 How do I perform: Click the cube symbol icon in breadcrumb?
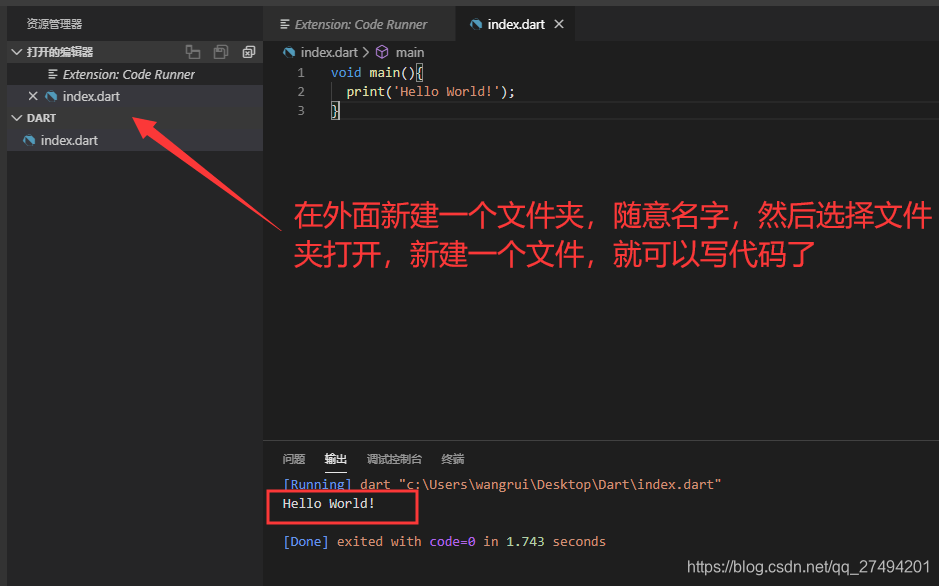click(x=382, y=52)
